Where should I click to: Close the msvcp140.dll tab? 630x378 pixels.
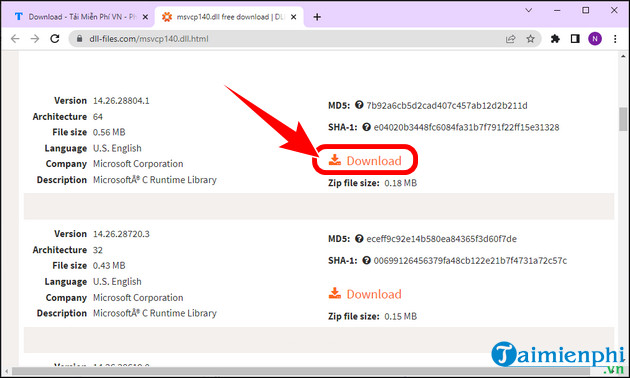[294, 17]
